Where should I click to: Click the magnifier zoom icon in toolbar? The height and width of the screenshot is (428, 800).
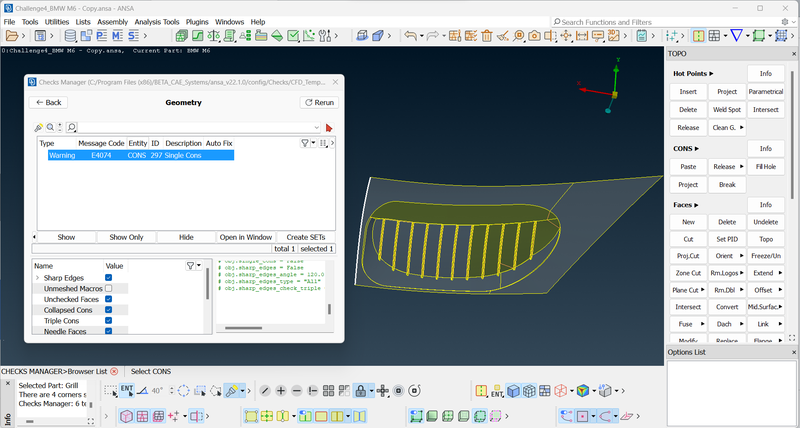click(x=518, y=36)
